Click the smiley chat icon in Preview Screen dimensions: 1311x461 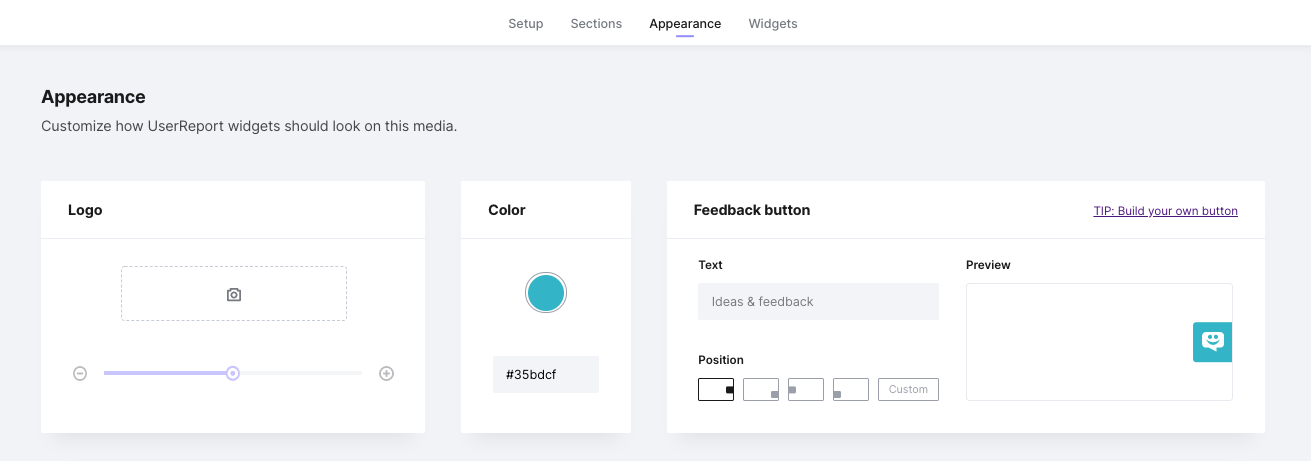(x=1212, y=342)
